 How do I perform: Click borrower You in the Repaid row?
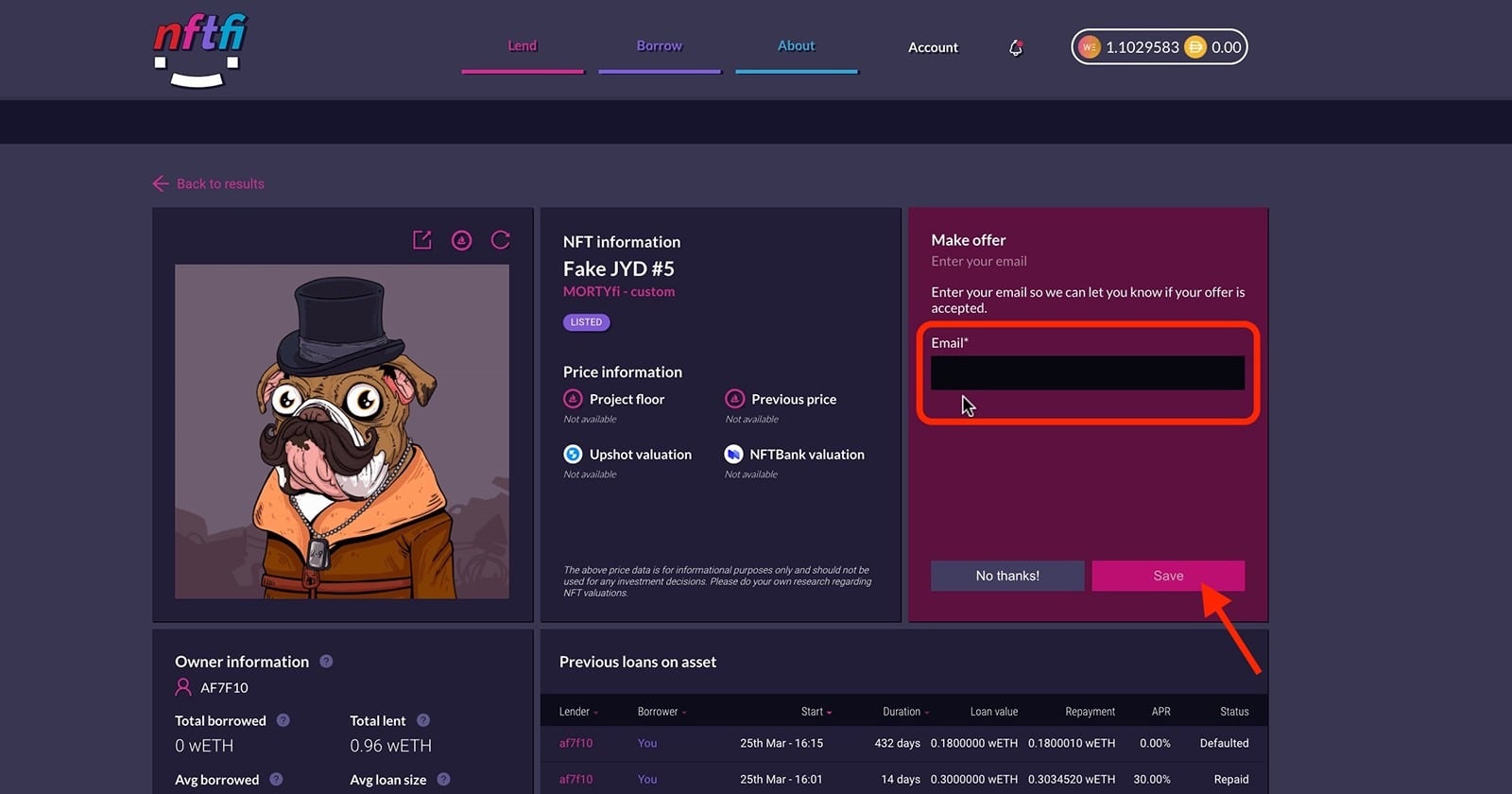pos(647,780)
